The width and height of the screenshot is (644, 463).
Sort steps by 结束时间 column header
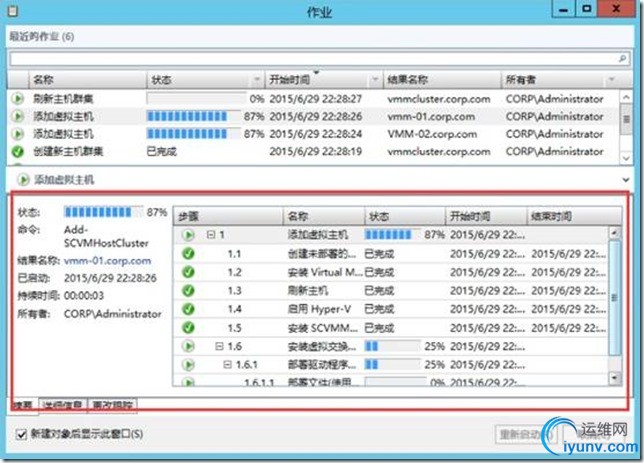[574, 216]
